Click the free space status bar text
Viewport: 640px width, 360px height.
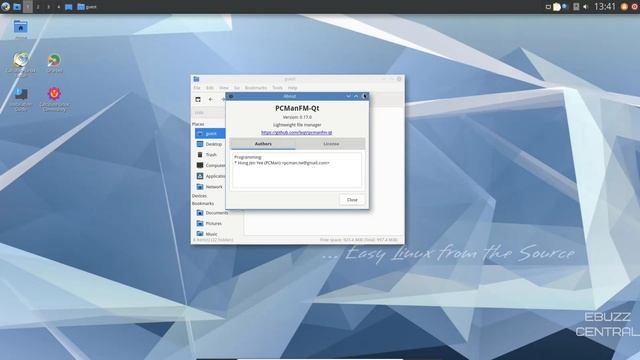click(x=358, y=240)
